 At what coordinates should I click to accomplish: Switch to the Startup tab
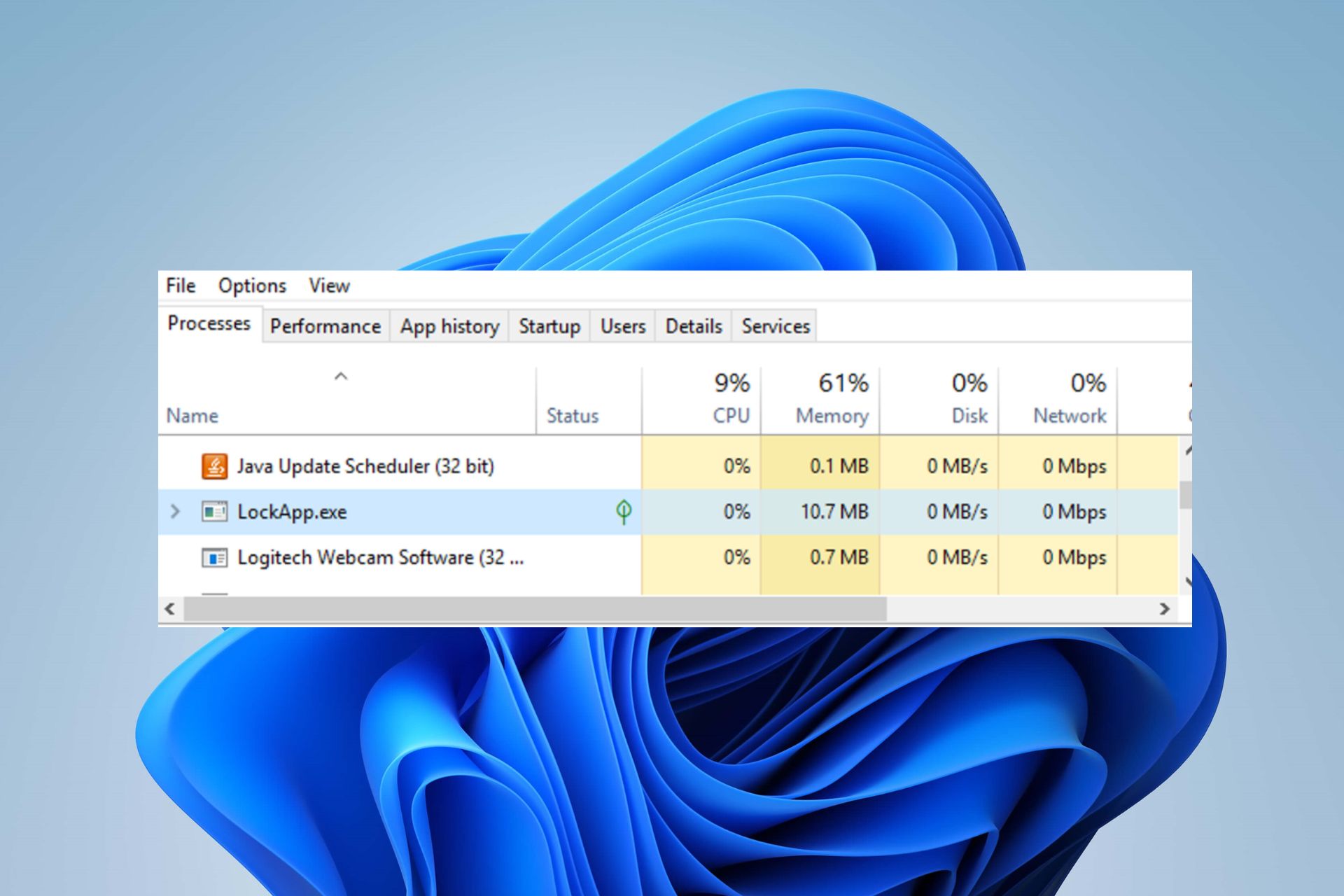(549, 325)
